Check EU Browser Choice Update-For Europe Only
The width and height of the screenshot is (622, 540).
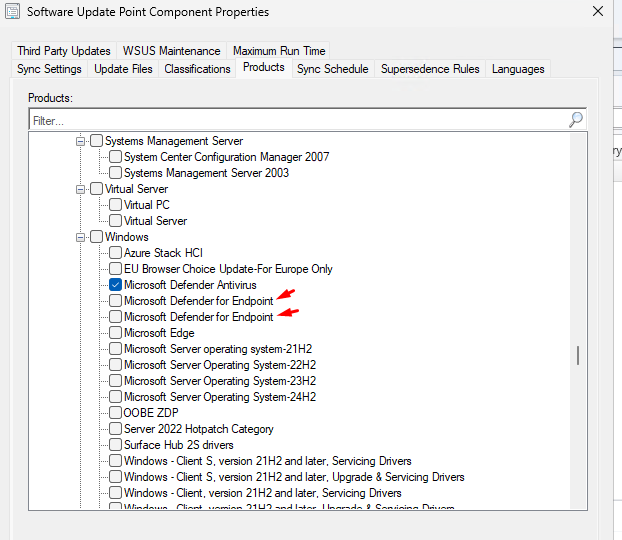click(115, 269)
